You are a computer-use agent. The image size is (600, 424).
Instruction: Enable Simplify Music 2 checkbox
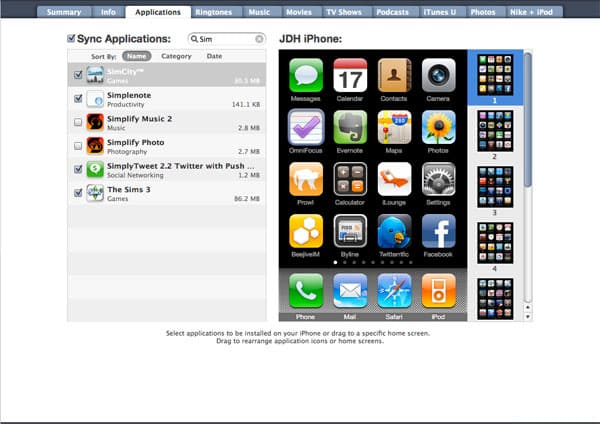pos(78,122)
